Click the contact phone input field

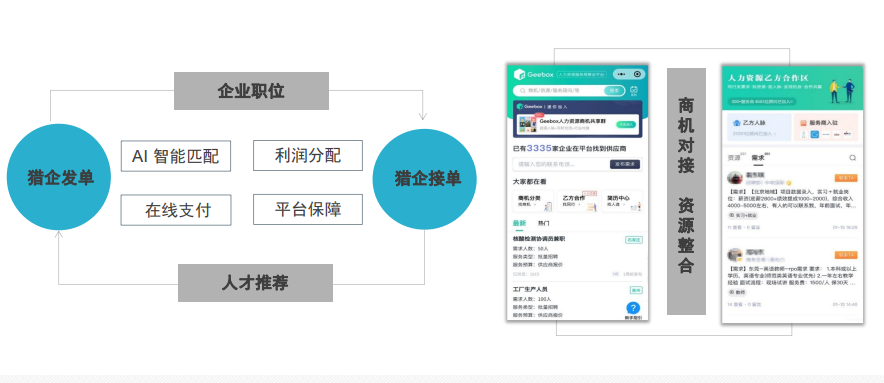(560, 164)
